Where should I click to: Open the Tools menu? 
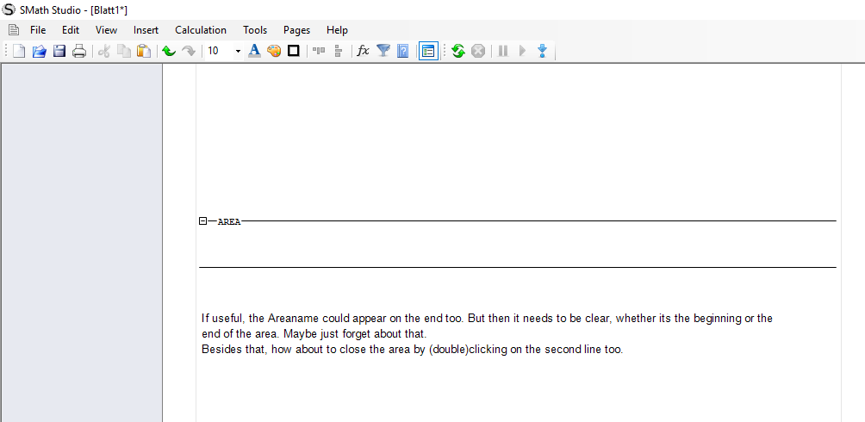pyautogui.click(x=255, y=30)
